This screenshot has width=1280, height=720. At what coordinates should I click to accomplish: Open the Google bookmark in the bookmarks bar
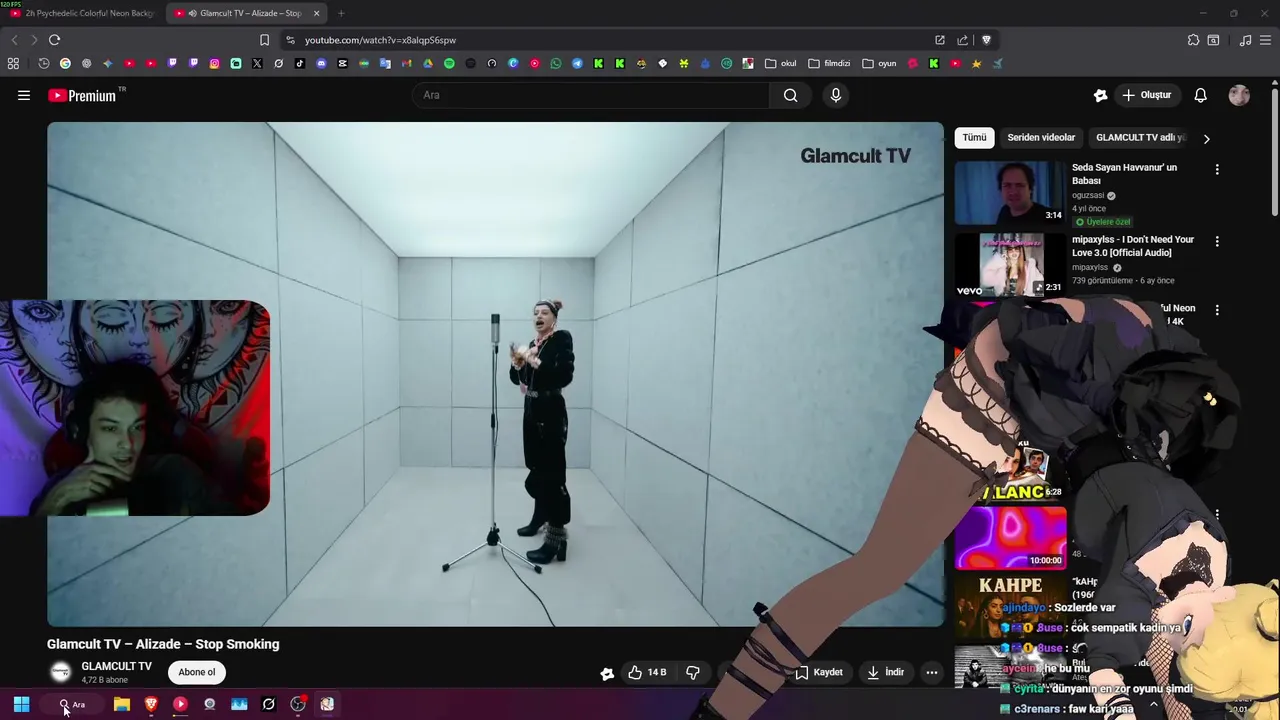(x=65, y=63)
